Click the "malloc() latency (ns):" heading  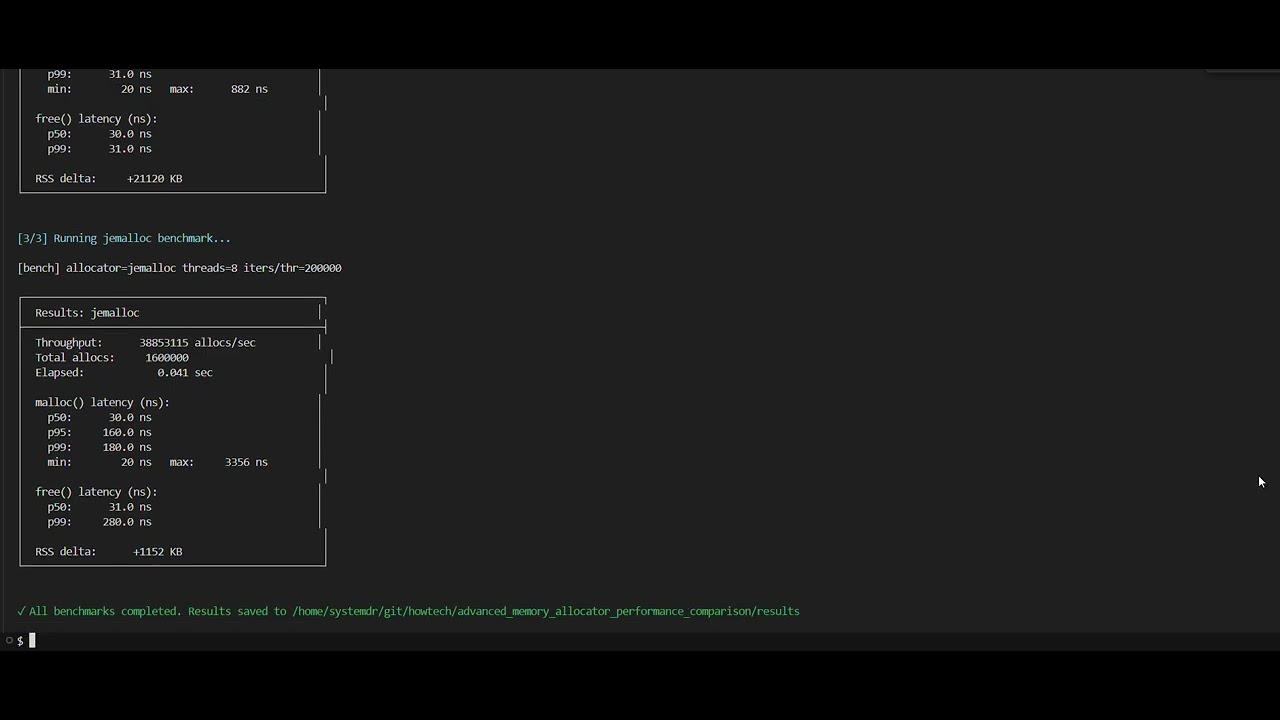(102, 402)
